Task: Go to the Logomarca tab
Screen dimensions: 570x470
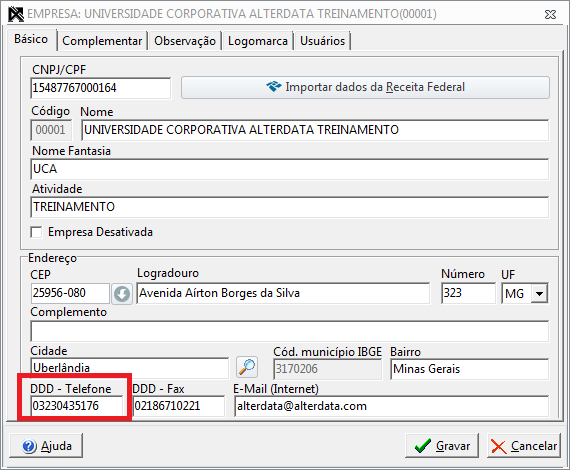Action: coord(258,41)
